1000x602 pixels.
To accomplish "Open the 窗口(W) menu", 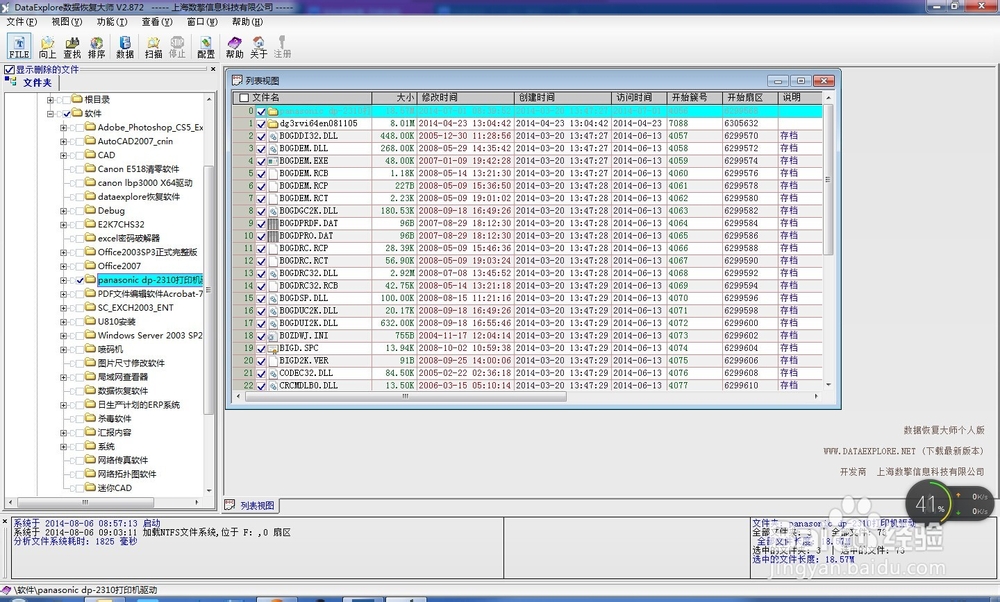I will 202,22.
